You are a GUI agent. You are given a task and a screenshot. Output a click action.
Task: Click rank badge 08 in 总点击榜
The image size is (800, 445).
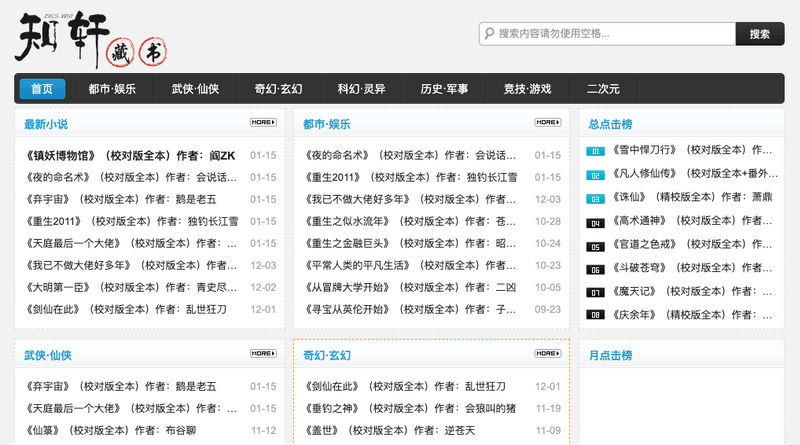coord(595,315)
